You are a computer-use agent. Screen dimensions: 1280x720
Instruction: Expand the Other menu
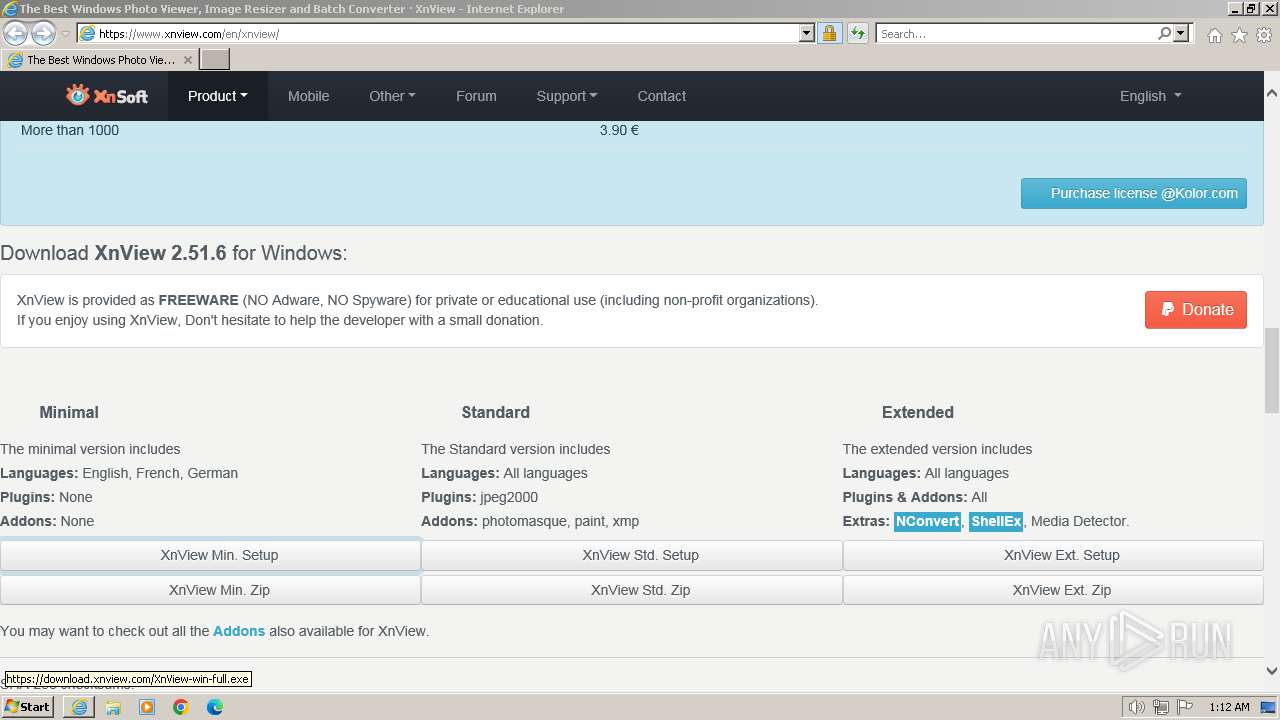(x=392, y=96)
